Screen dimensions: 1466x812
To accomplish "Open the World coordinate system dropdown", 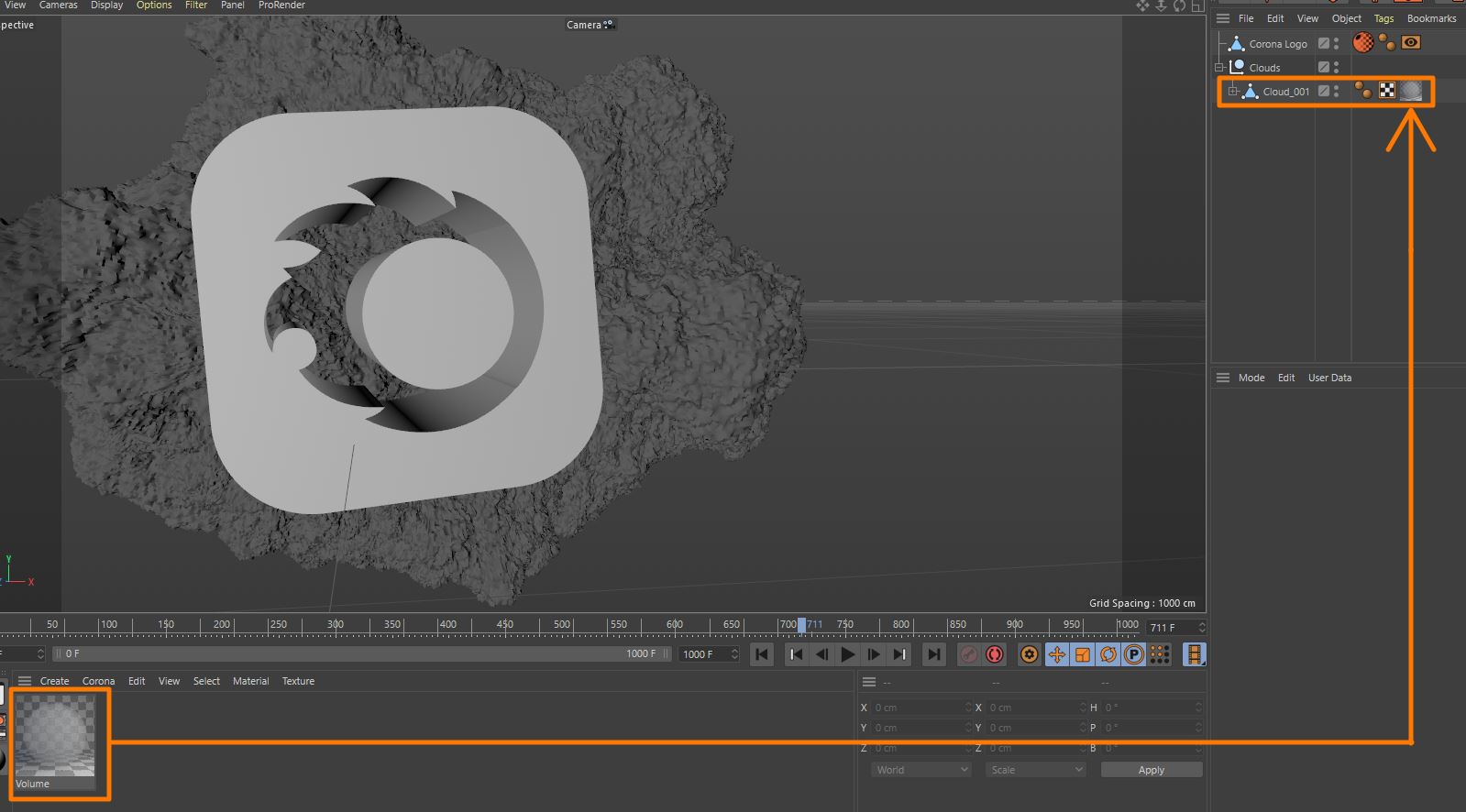I will (920, 770).
